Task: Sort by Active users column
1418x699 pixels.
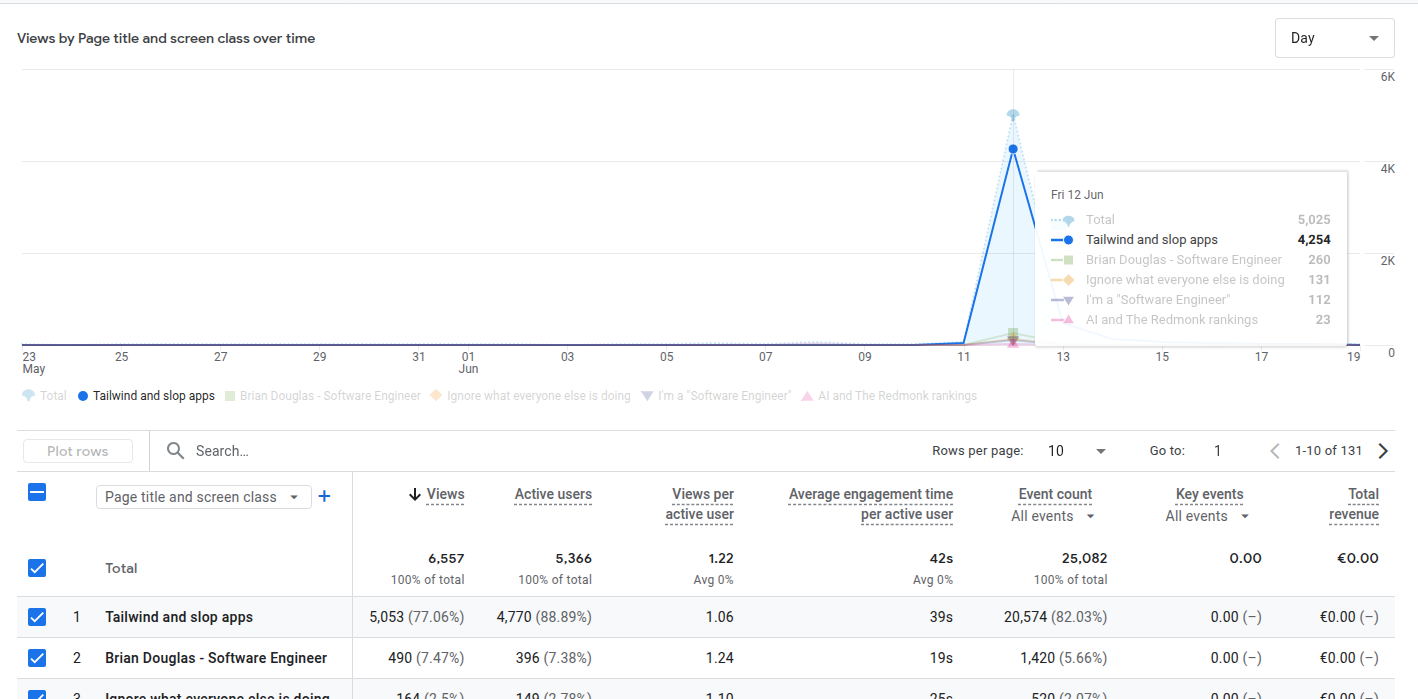Action: (553, 494)
